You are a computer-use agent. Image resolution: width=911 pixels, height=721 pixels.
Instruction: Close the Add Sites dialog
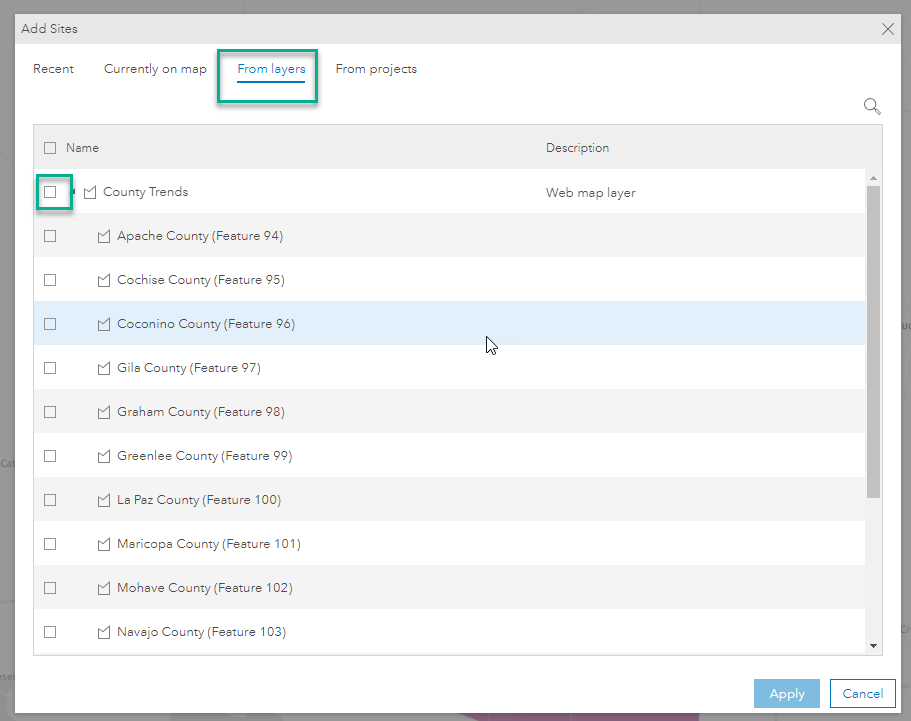pos(887,29)
